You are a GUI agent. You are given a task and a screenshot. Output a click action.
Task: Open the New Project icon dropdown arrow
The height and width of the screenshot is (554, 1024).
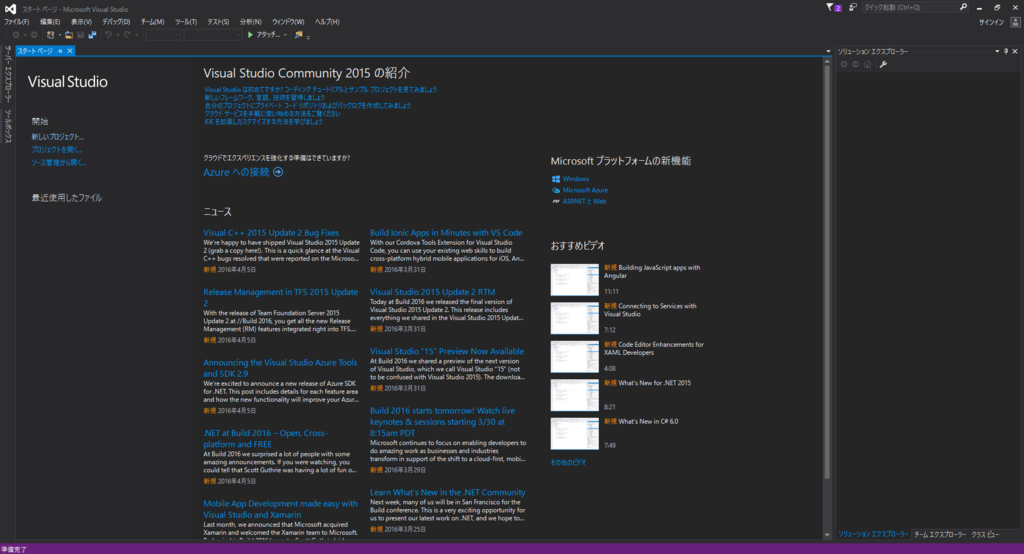59,35
